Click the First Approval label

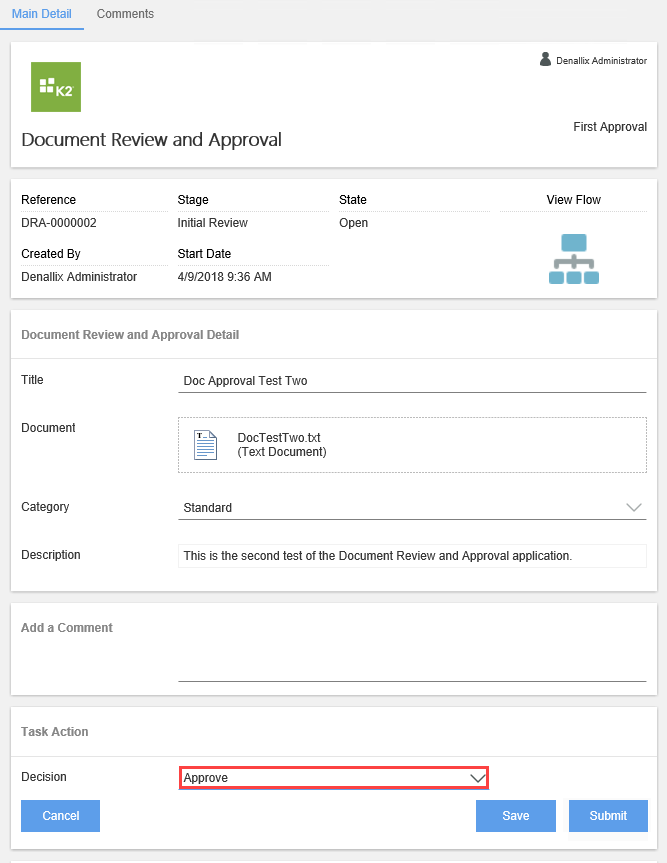coord(609,127)
